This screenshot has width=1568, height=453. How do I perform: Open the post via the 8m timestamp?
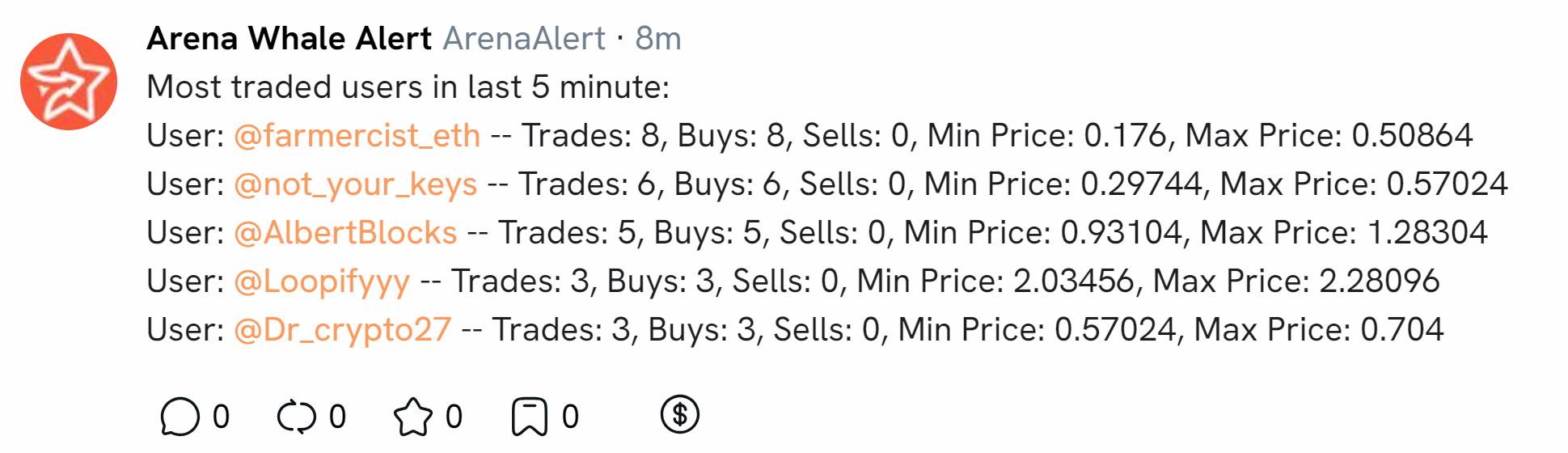(x=658, y=38)
